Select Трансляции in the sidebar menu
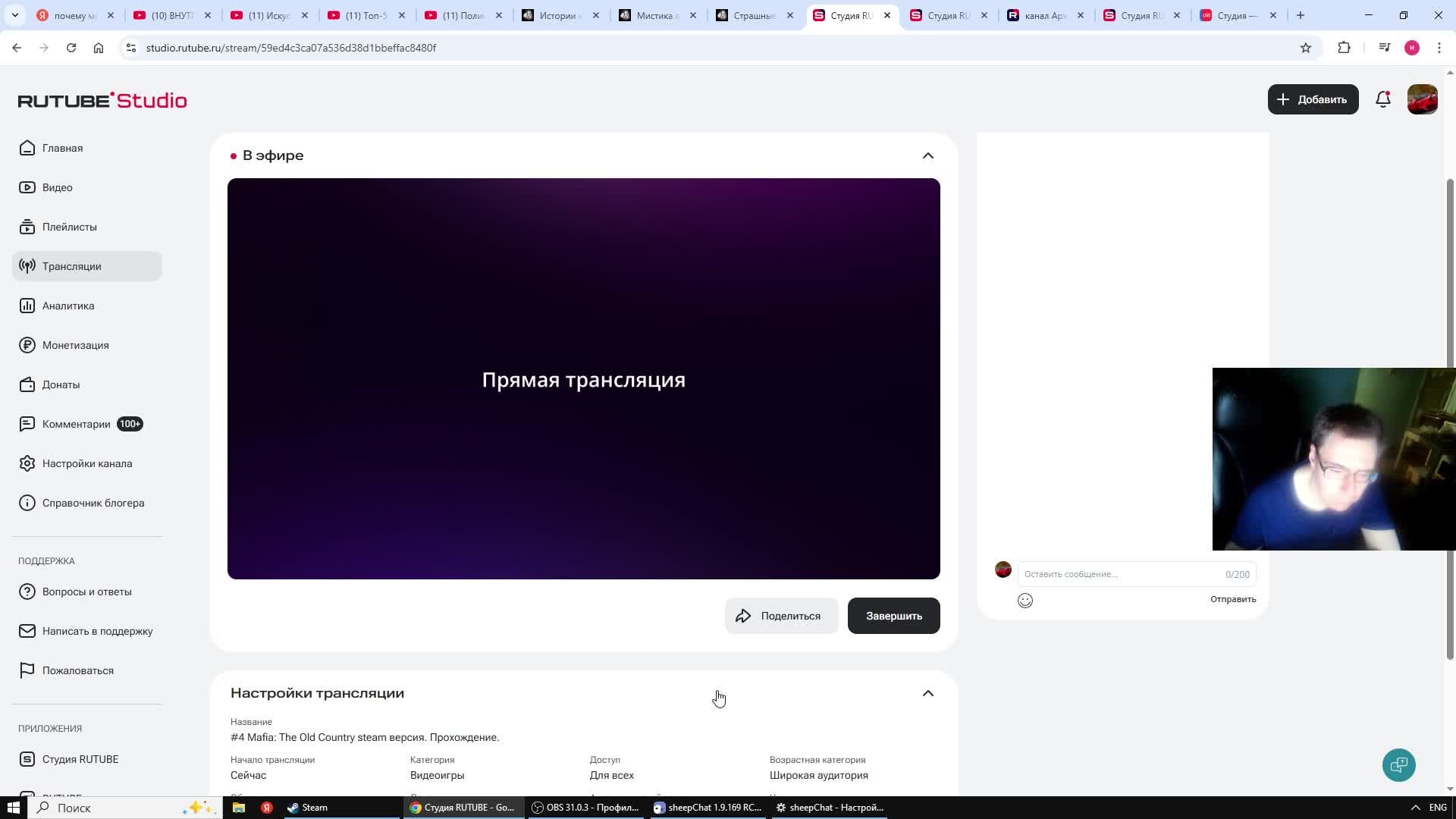1456x819 pixels. click(71, 266)
